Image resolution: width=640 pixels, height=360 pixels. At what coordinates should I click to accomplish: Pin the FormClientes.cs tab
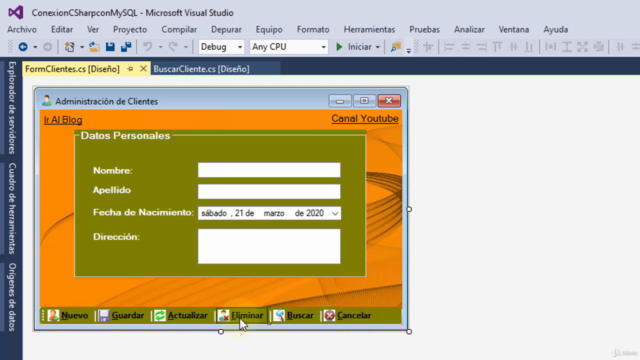click(x=130, y=69)
